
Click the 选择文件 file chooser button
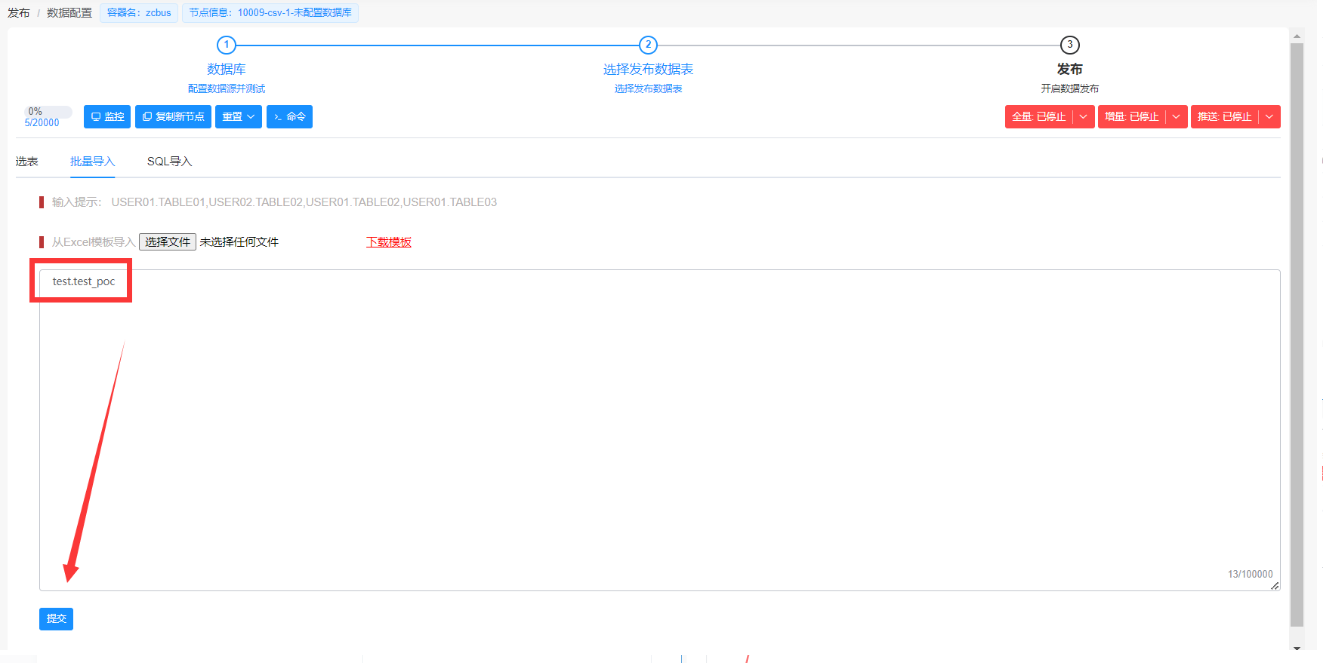[167, 242]
